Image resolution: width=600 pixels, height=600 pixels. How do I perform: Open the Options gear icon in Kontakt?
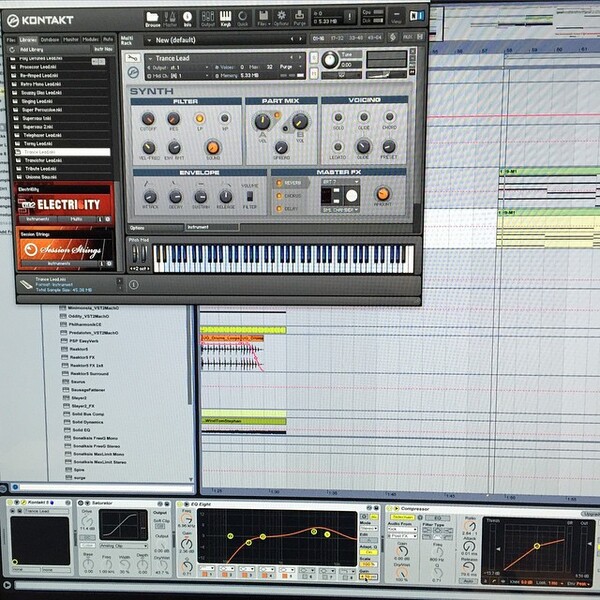[x=281, y=18]
